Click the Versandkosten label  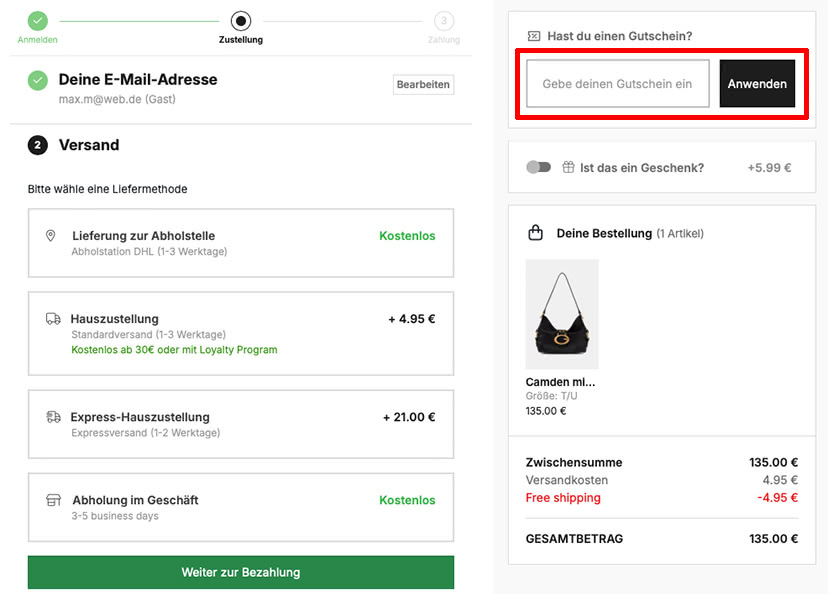point(567,480)
